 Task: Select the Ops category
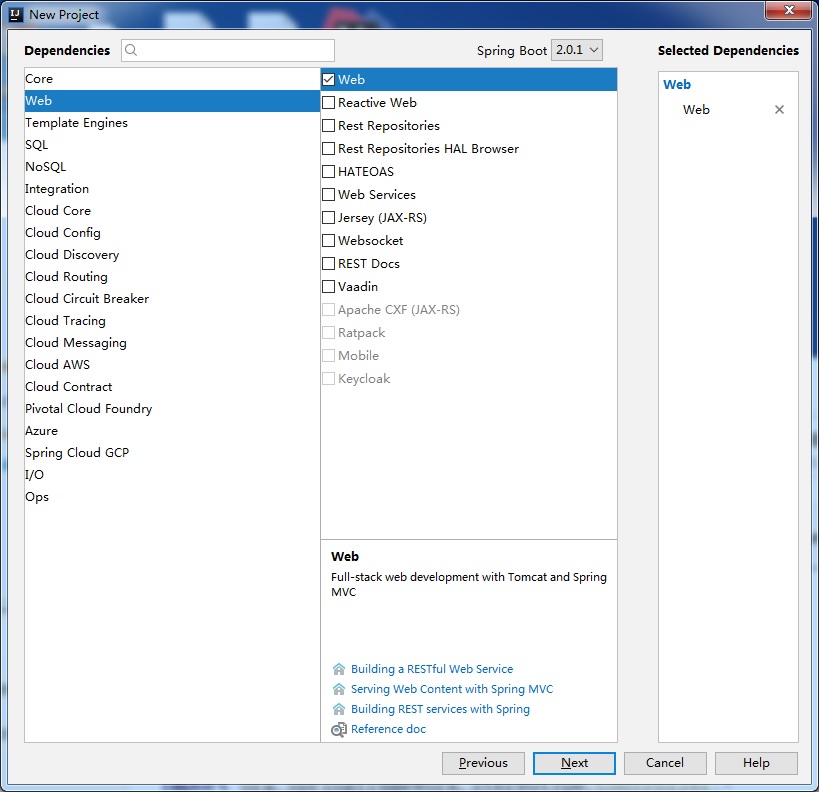pos(172,496)
